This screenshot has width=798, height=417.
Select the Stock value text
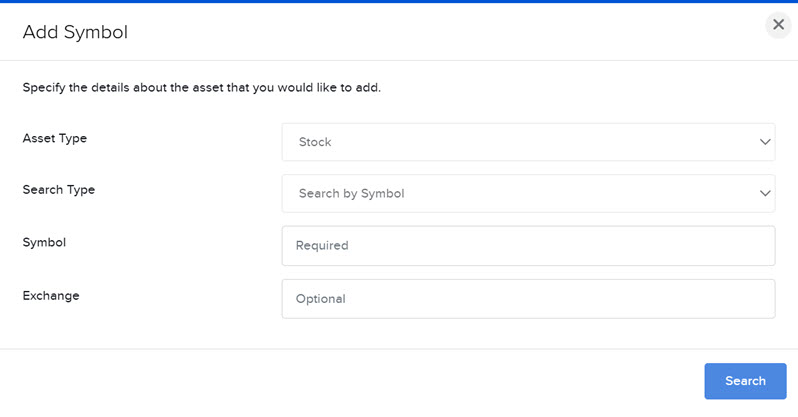point(315,142)
